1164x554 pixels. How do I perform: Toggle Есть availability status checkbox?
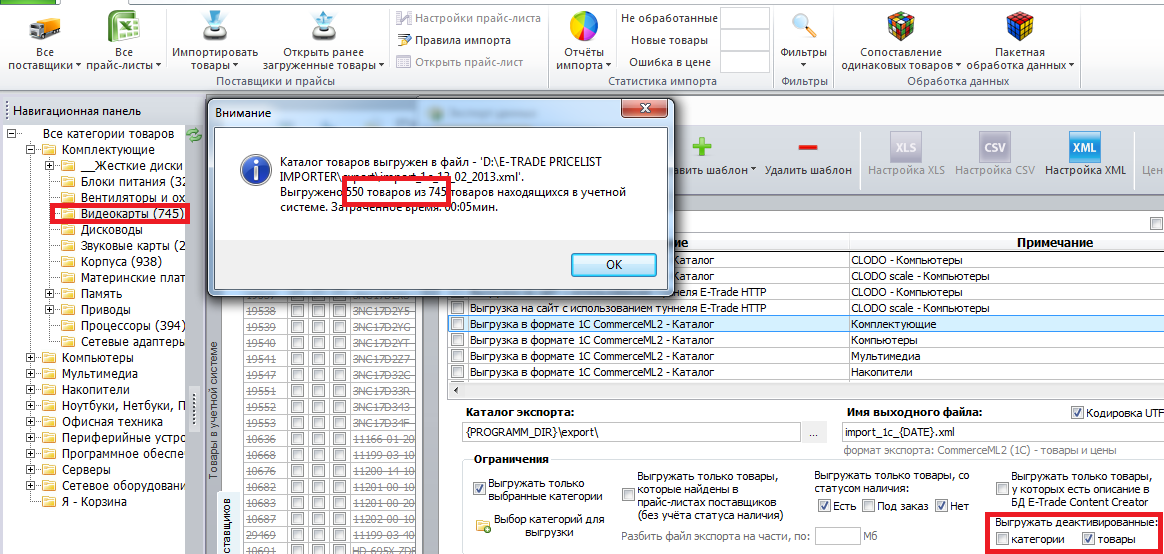823,506
